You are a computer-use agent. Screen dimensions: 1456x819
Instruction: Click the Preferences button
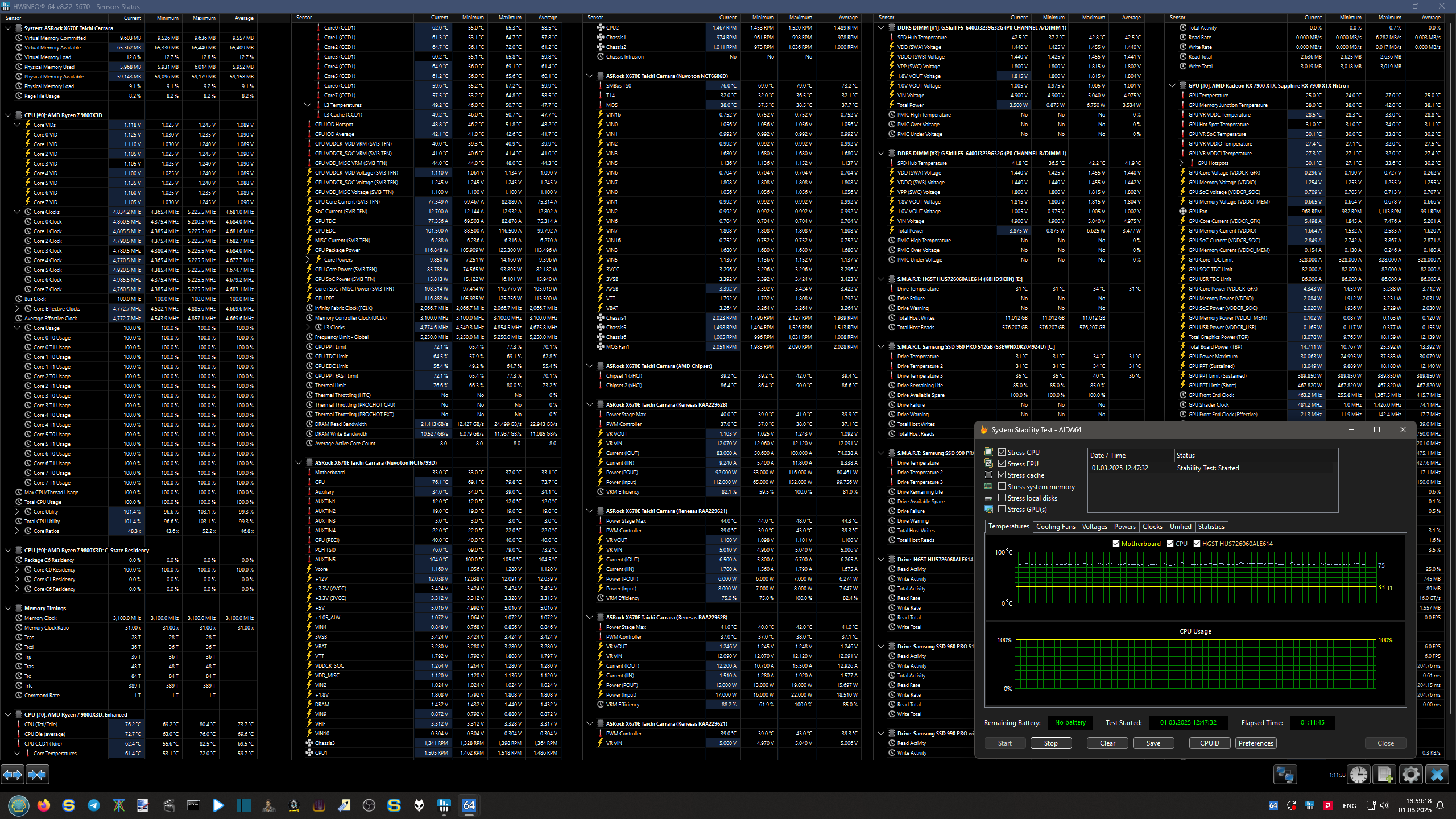pyautogui.click(x=1256, y=743)
